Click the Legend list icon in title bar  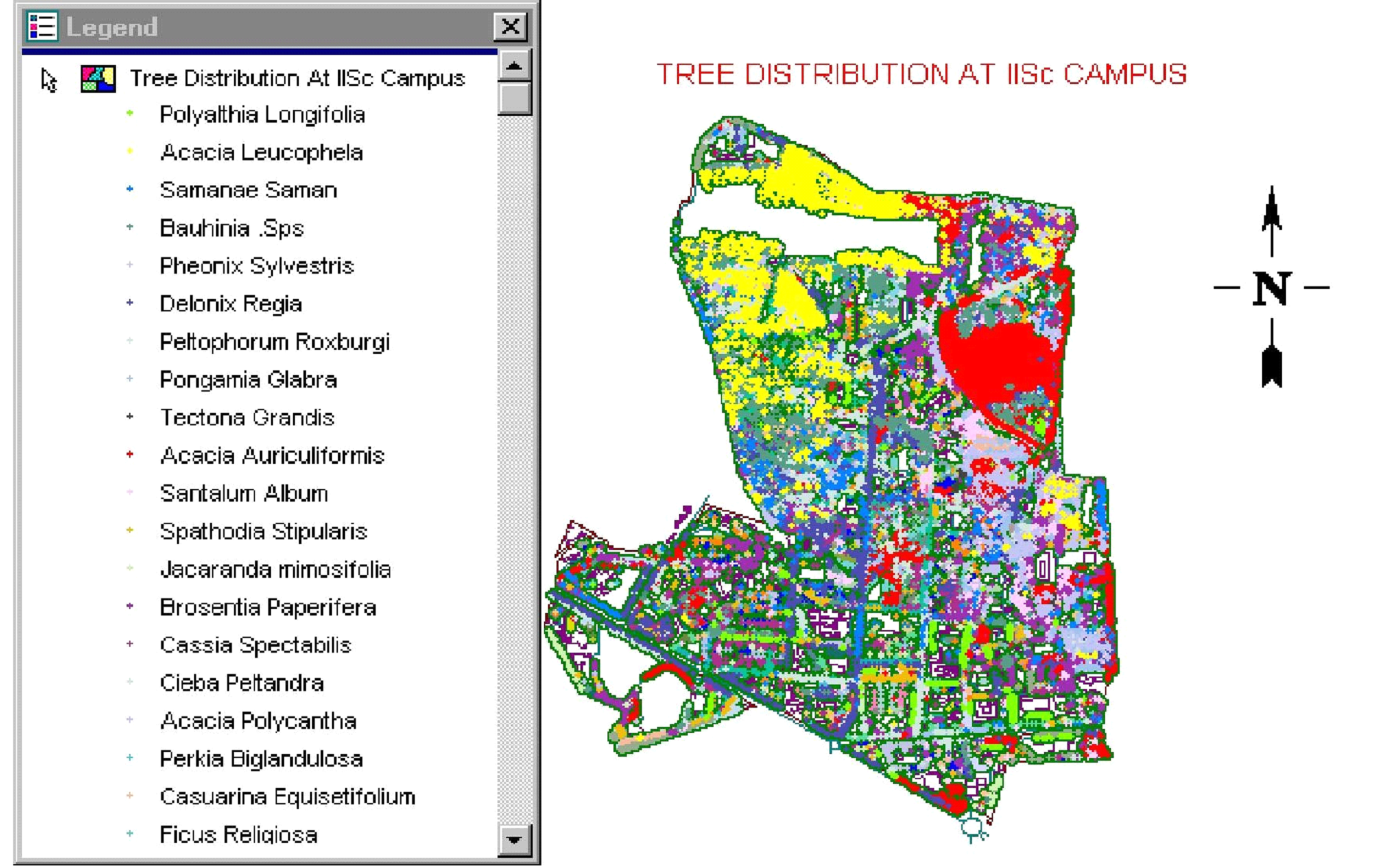[x=42, y=27]
